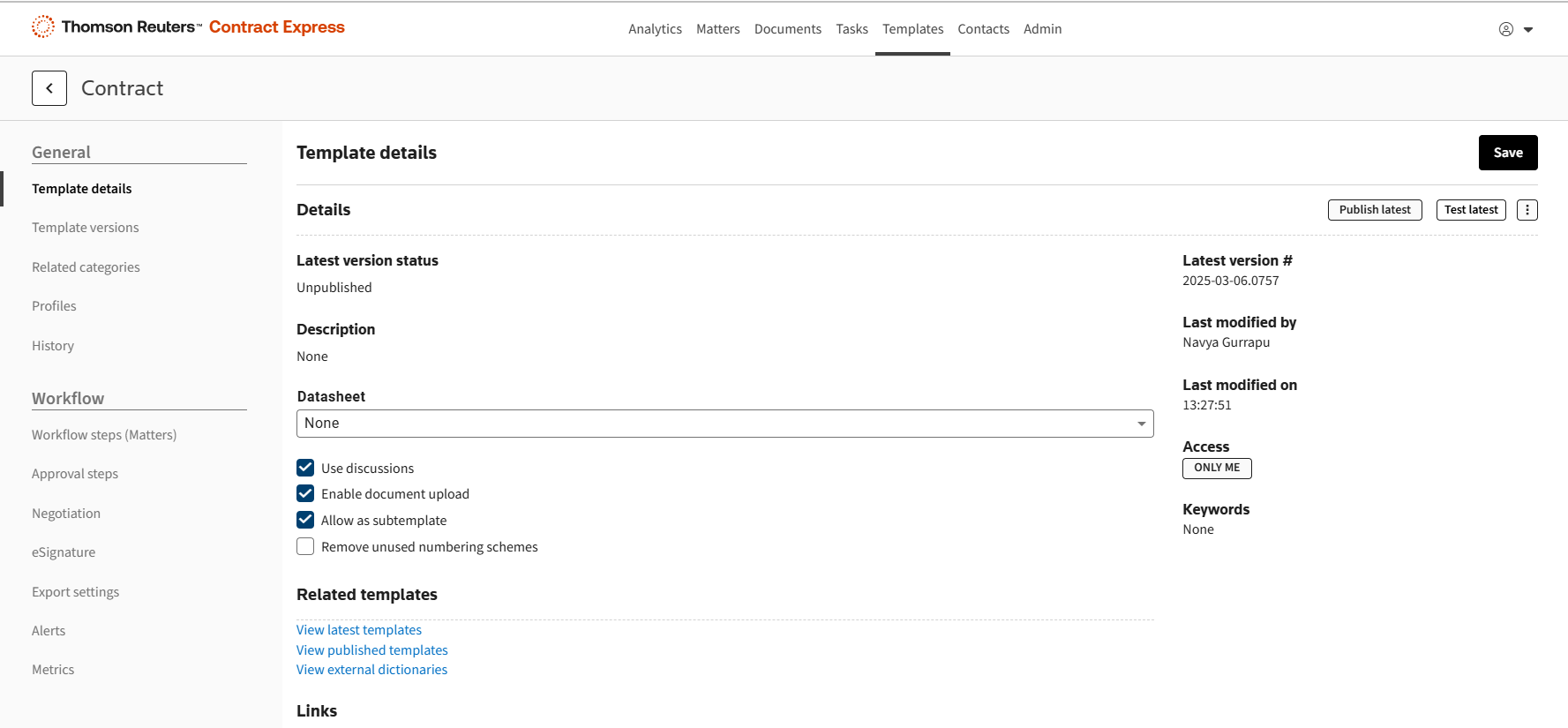The height and width of the screenshot is (728, 1568).
Task: Click Test latest button
Action: tap(1470, 210)
